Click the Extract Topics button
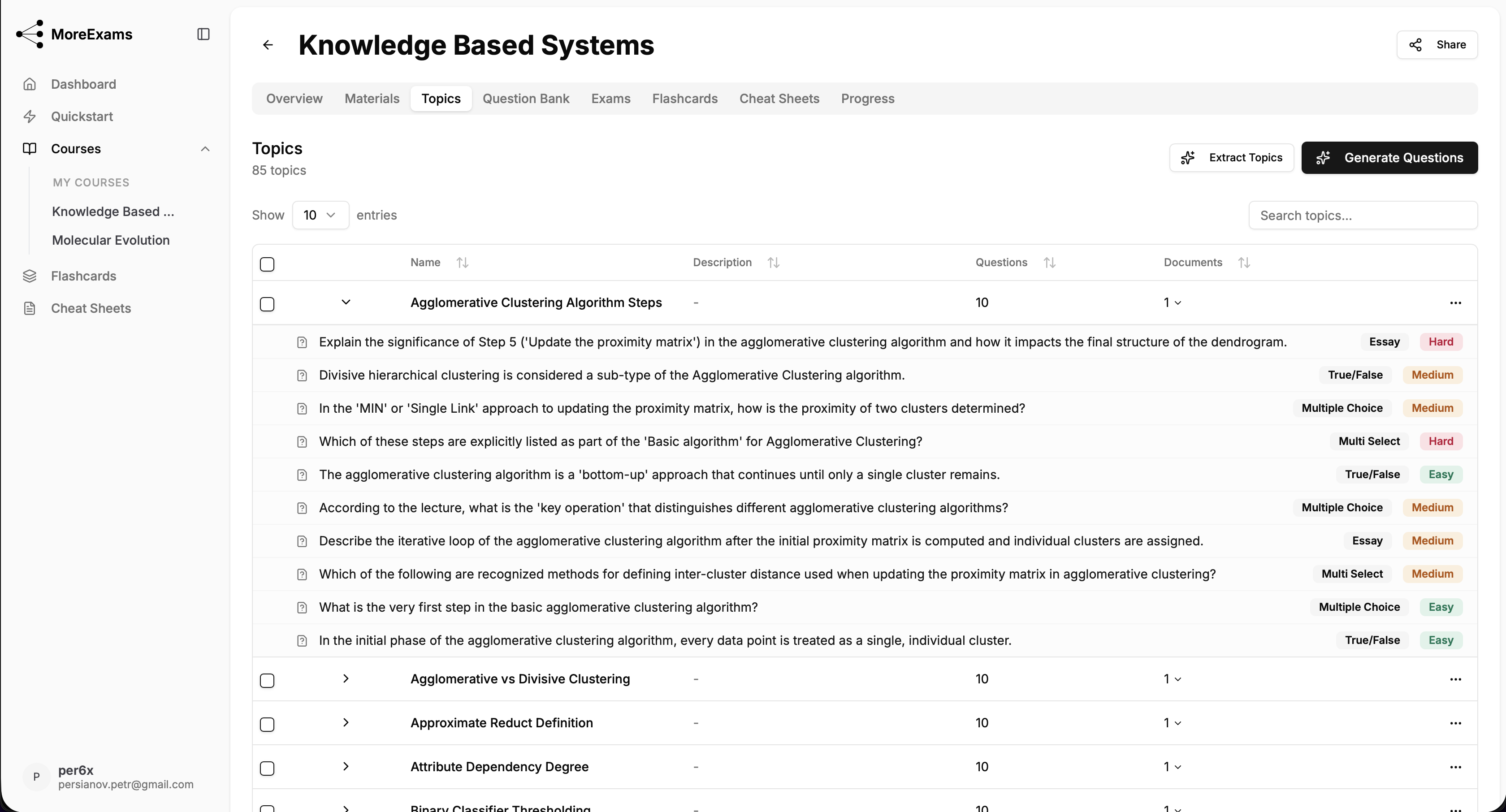Image resolution: width=1506 pixels, height=812 pixels. coord(1231,158)
